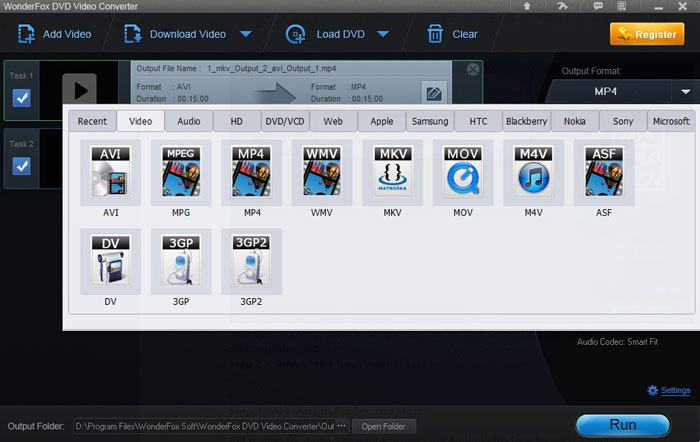Open the edit pencil icon for Task 1
The height and width of the screenshot is (442, 700).
click(434, 93)
